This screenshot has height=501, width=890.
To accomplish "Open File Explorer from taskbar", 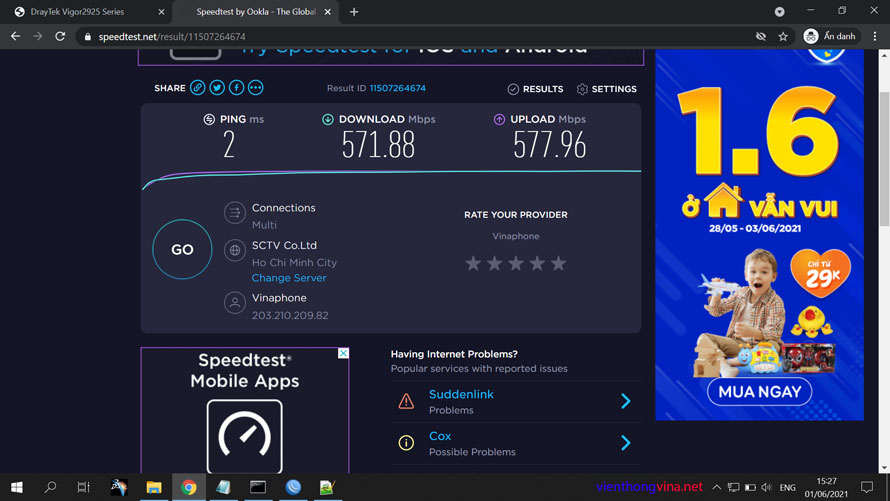I will click(x=154, y=487).
